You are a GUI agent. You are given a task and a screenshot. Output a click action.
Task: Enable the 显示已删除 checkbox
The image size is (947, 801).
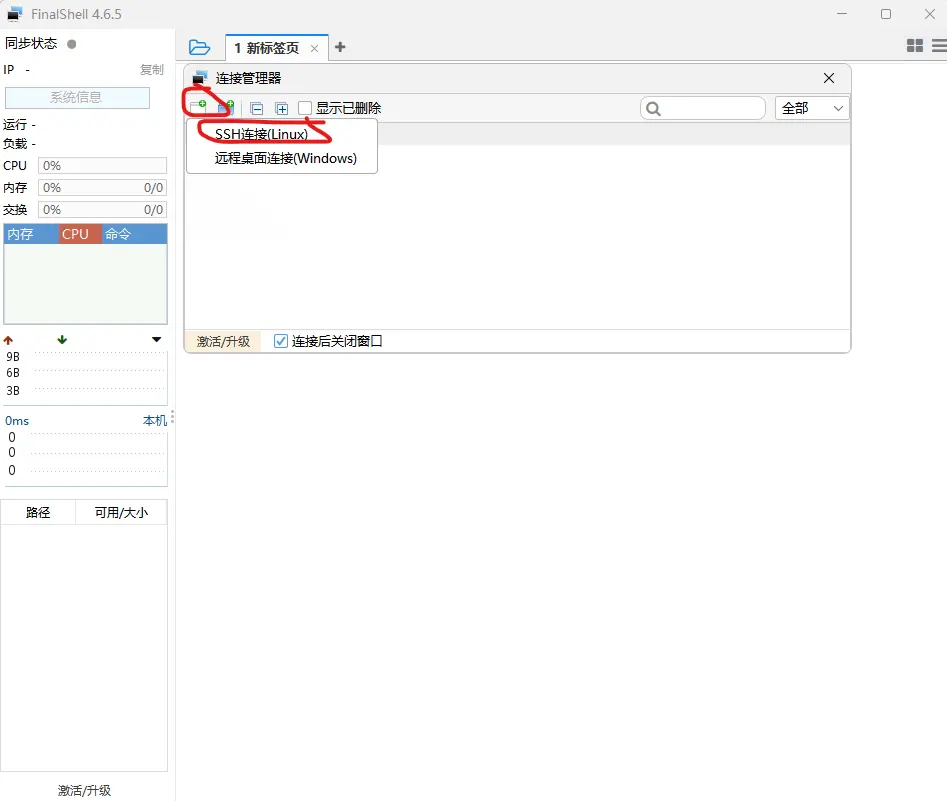(306, 108)
